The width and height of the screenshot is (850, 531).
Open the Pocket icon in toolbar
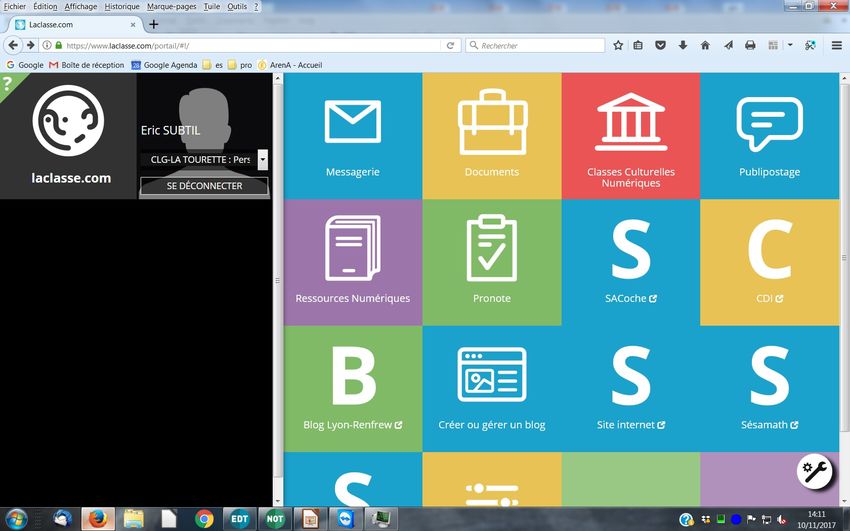660,46
